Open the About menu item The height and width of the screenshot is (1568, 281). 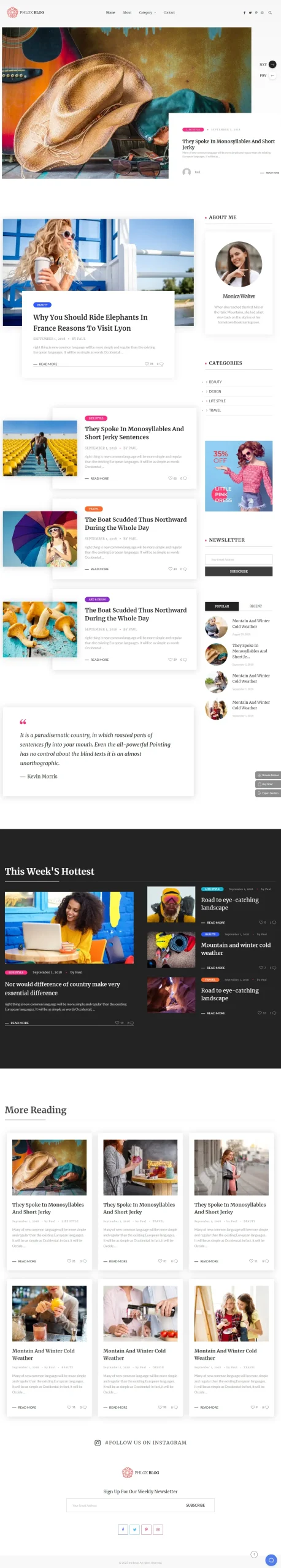[127, 12]
